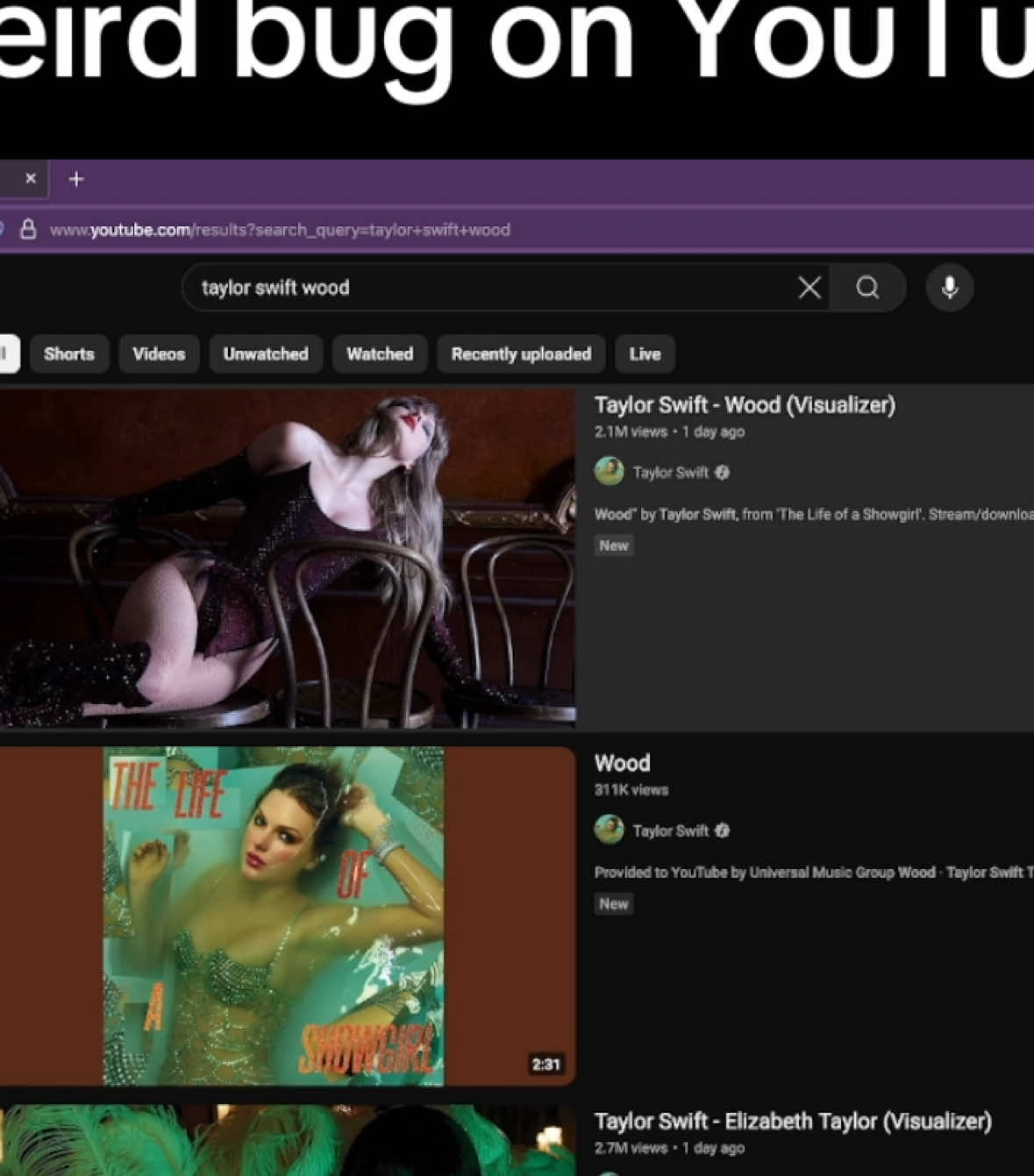The height and width of the screenshot is (1176, 1034).
Task: Activate voice search microphone icon
Action: [950, 288]
